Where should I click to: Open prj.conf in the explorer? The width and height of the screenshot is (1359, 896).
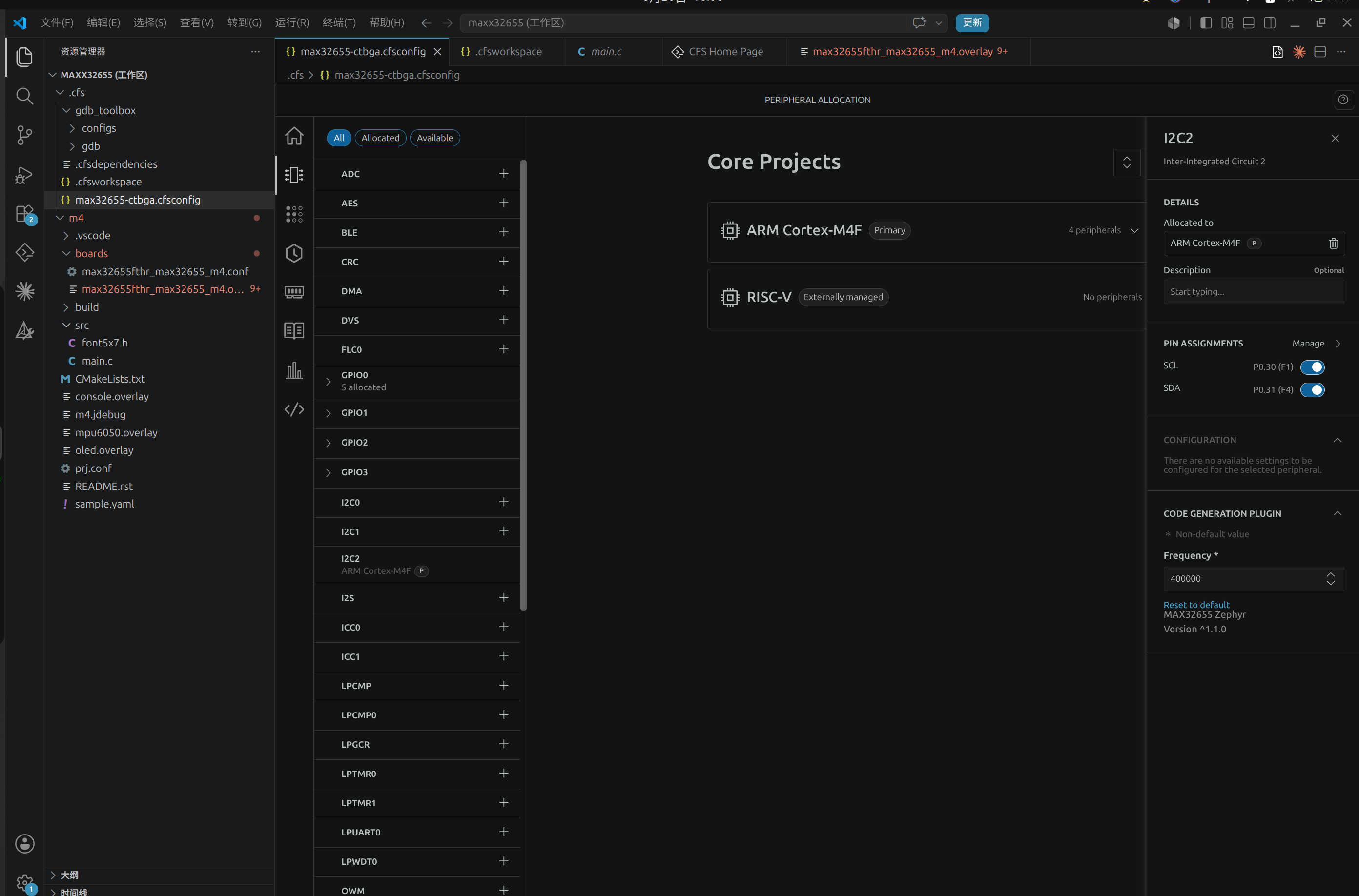point(93,468)
